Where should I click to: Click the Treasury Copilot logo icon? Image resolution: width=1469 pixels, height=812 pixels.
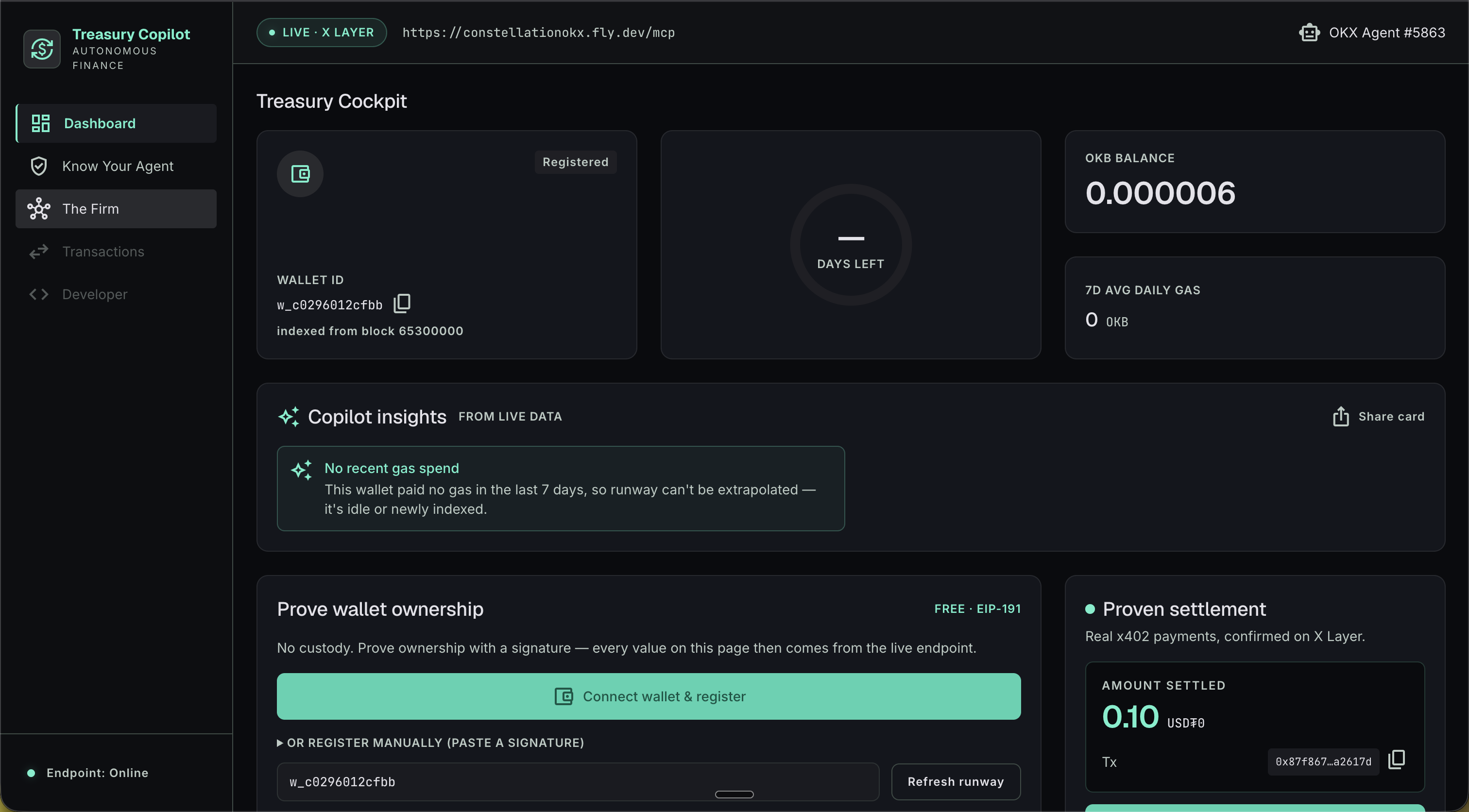42,49
